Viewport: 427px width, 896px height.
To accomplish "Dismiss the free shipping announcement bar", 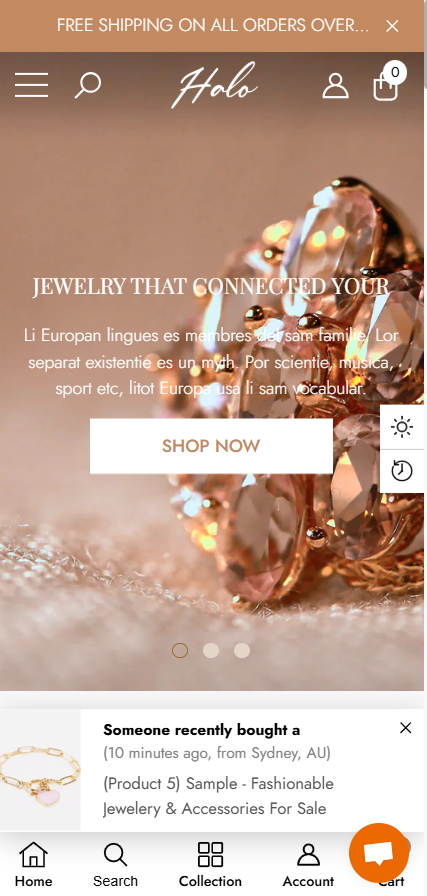I will [392, 26].
